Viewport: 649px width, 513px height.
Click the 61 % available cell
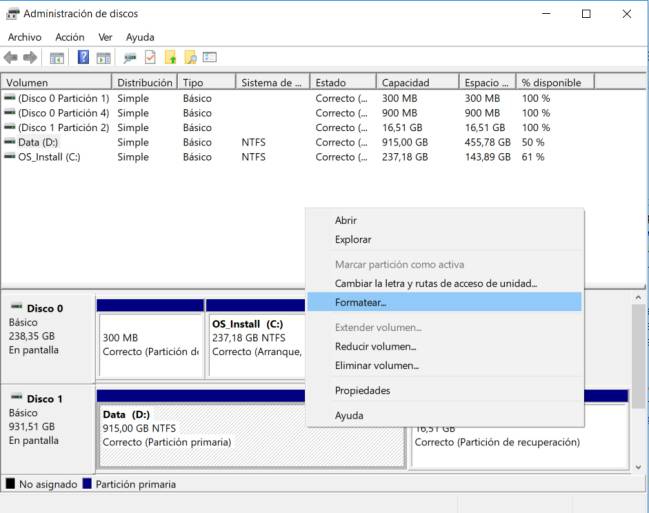[533, 157]
